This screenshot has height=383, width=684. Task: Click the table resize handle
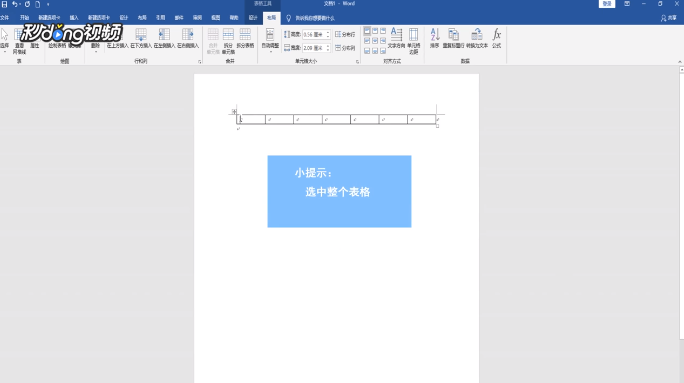tap(437, 126)
